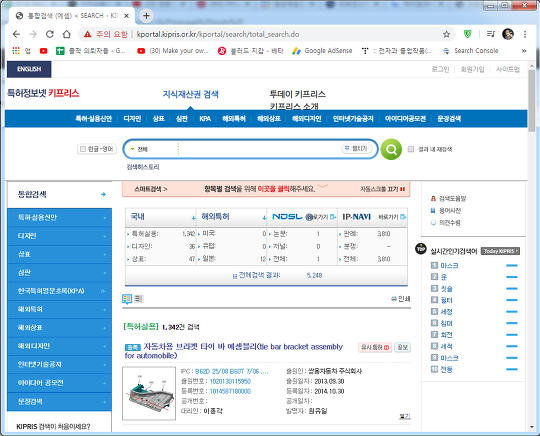Open 상표 in the blue menu bar

[x=158, y=119]
